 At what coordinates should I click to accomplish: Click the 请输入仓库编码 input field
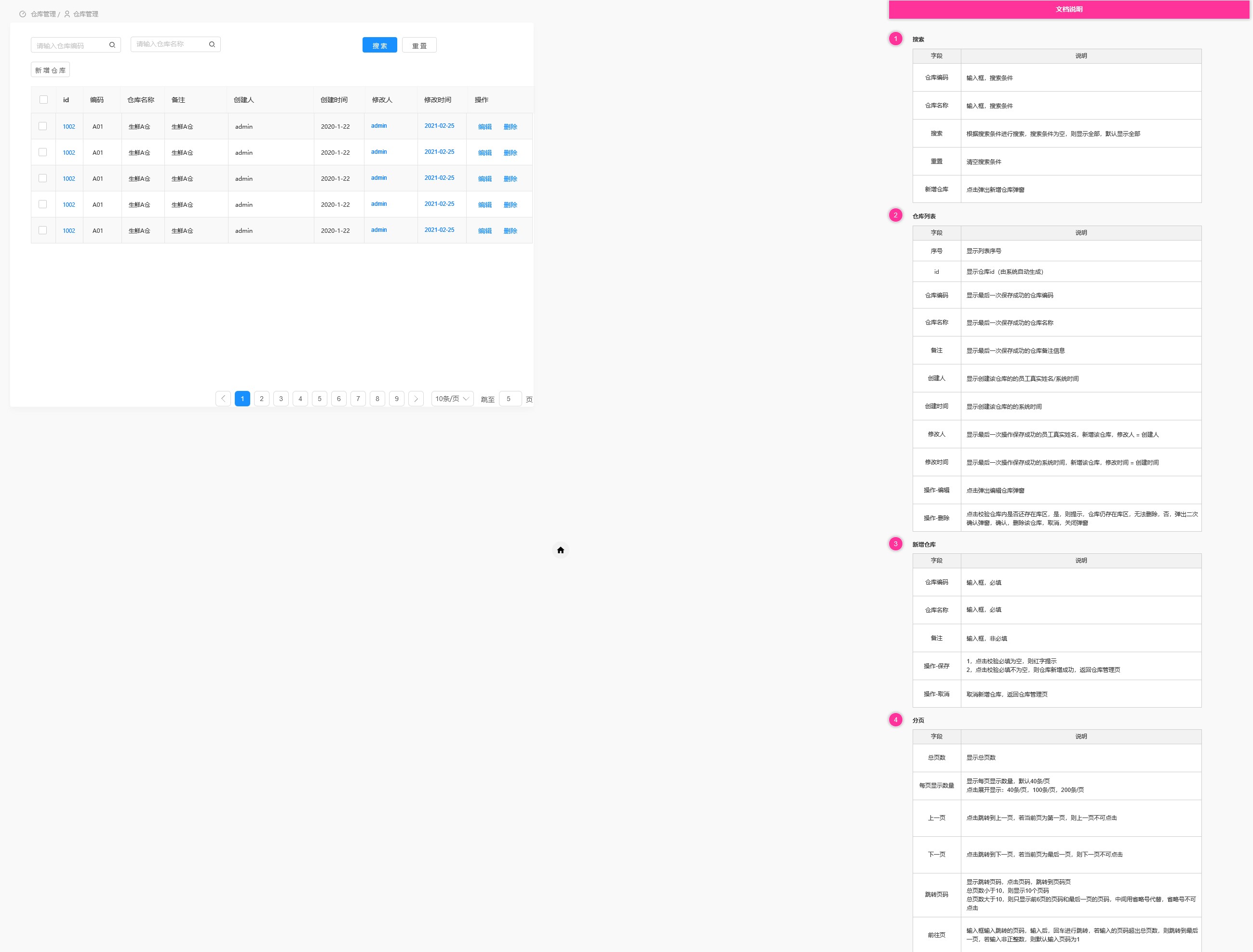(76, 45)
